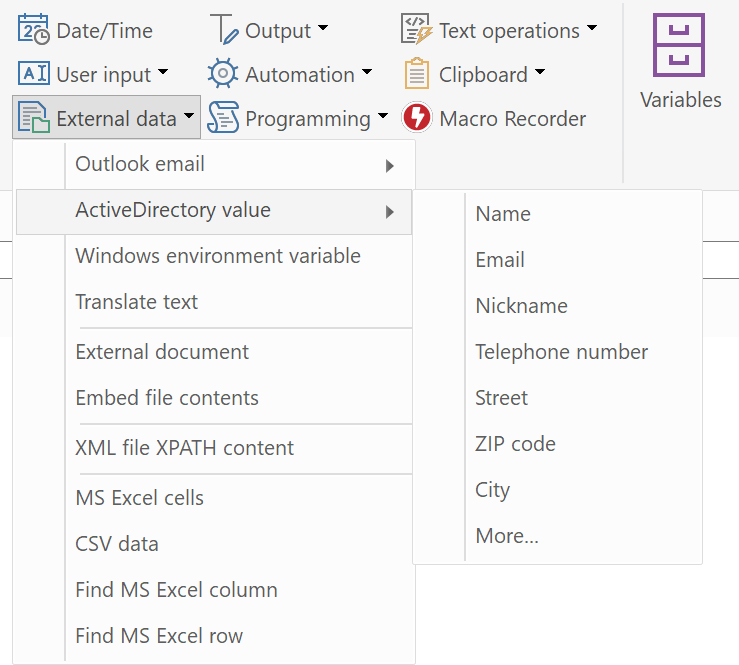Image resolution: width=739 pixels, height=665 pixels.
Task: Expand the Programming dropdown arrow
Action: click(383, 115)
